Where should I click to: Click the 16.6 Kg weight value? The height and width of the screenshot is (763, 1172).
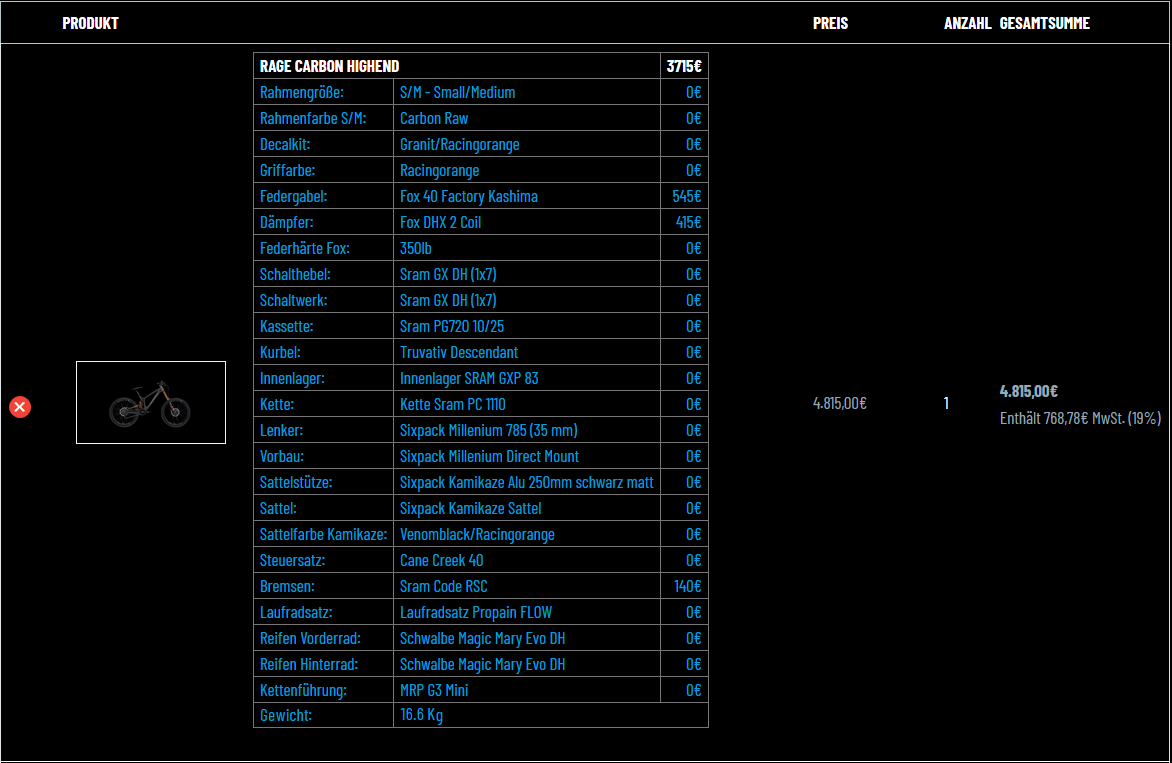pos(421,715)
